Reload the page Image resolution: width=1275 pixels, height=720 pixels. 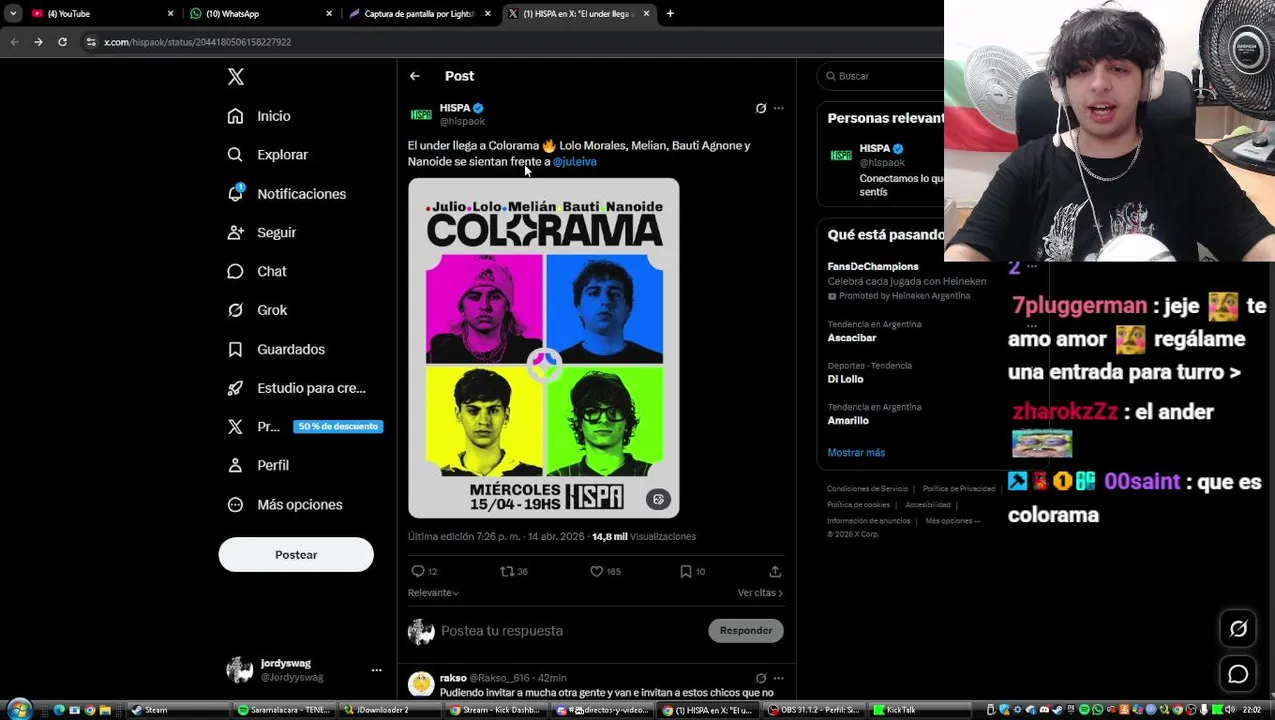point(62,42)
